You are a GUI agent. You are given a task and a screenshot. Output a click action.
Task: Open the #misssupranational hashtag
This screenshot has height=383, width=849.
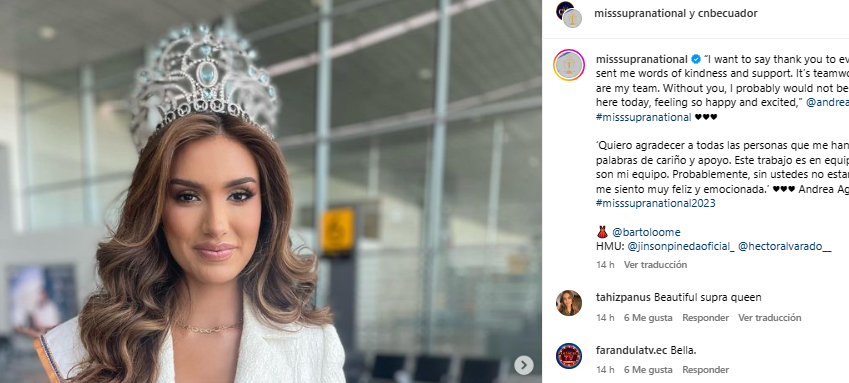point(643,117)
